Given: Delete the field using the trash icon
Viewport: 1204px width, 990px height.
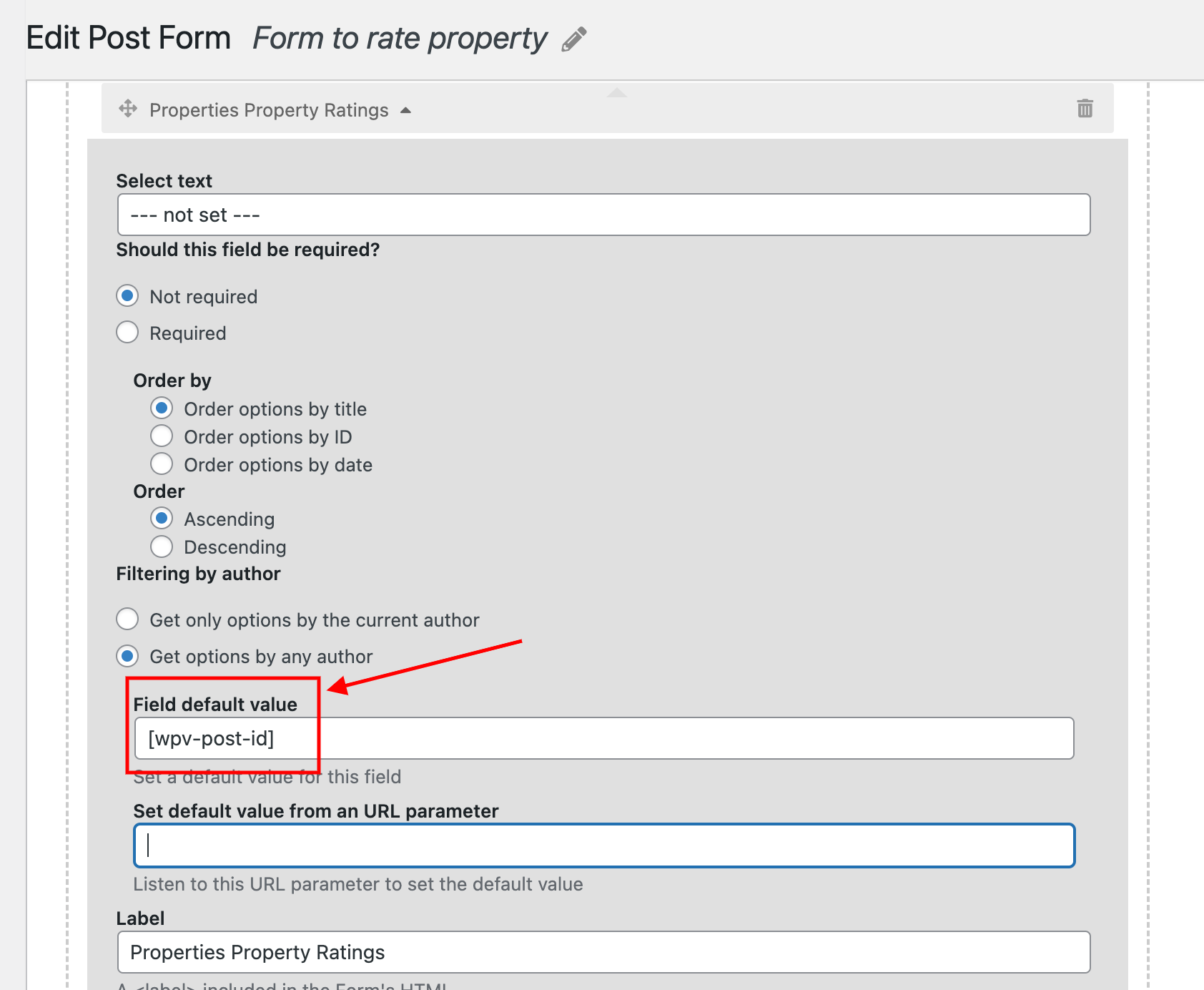Looking at the screenshot, I should (x=1085, y=108).
